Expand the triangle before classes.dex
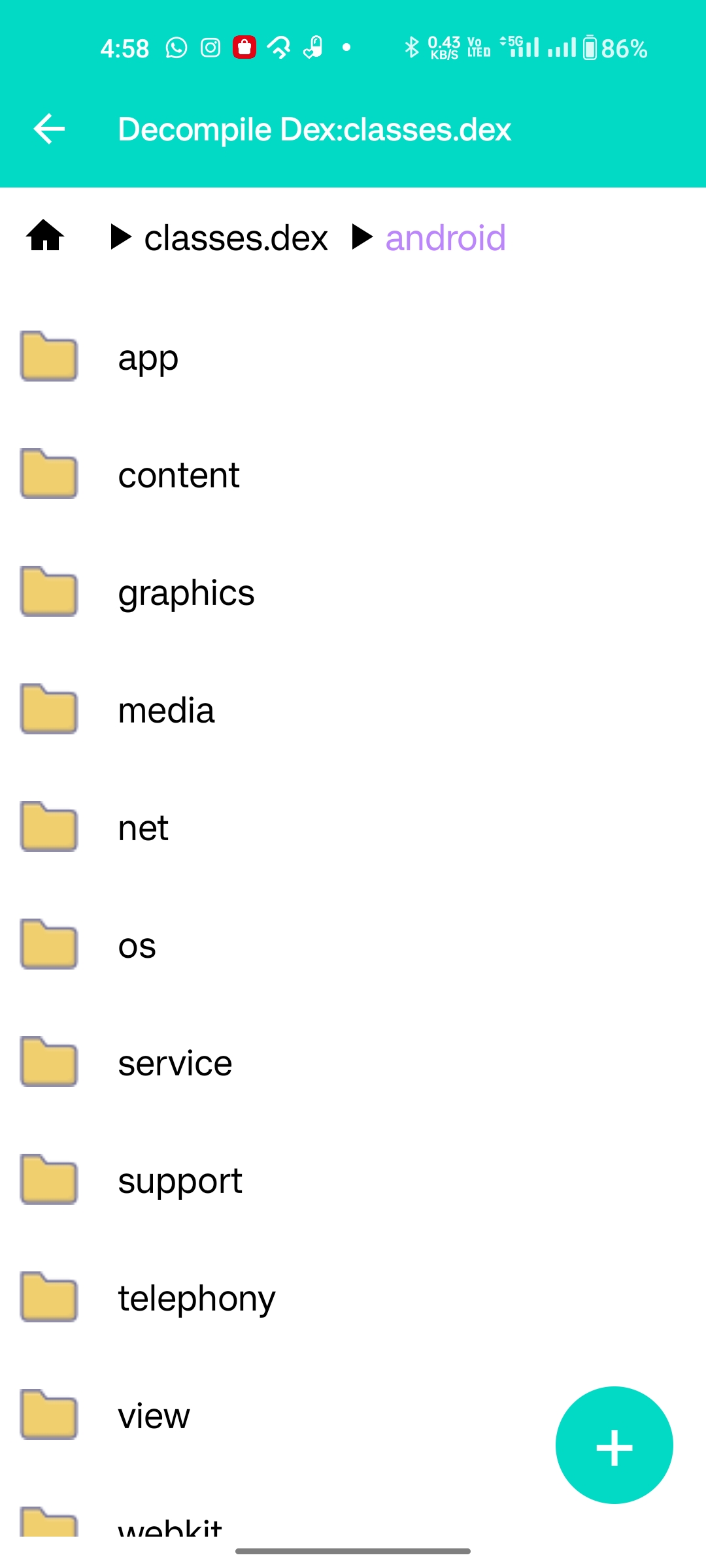706x1568 pixels. 121,237
